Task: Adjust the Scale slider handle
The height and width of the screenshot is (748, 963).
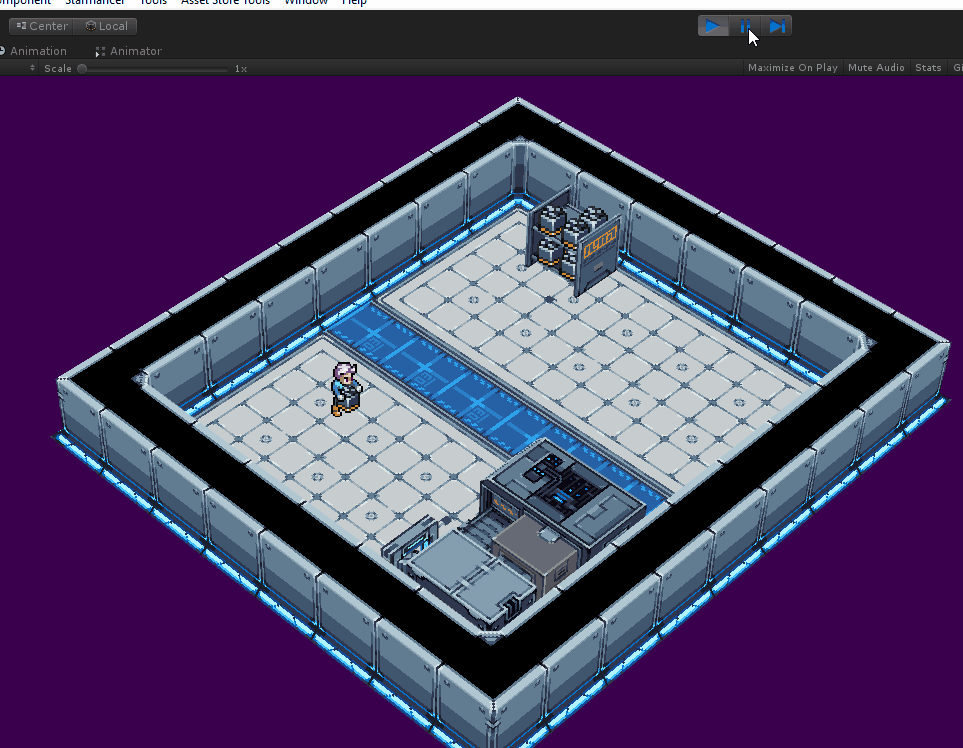Action: [x=82, y=69]
